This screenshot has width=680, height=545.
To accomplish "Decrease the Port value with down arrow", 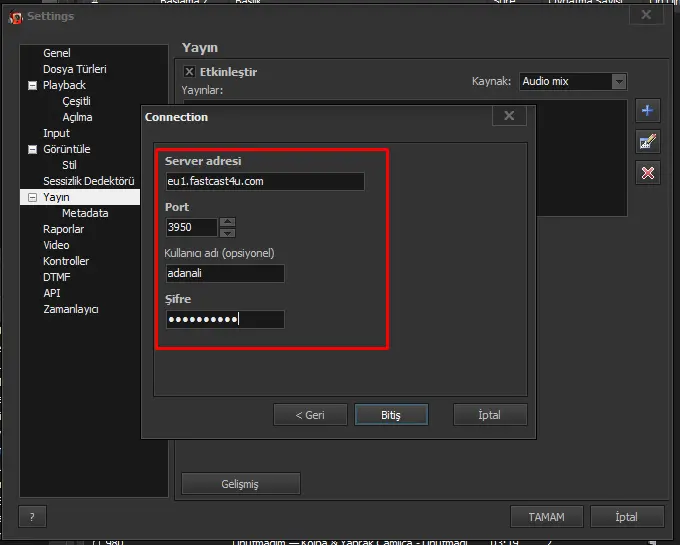I will 227,233.
